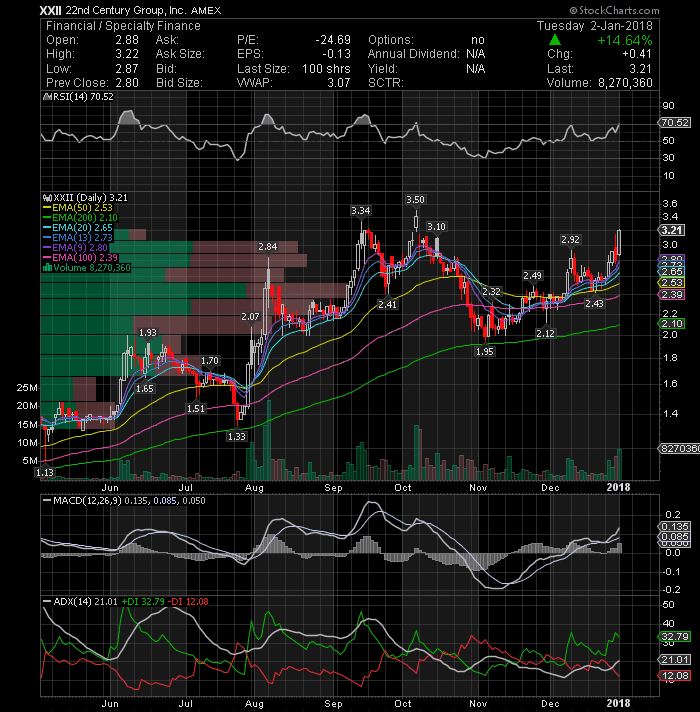Click the 2.07 price label
The height and width of the screenshot is (712, 700).
click(250, 316)
